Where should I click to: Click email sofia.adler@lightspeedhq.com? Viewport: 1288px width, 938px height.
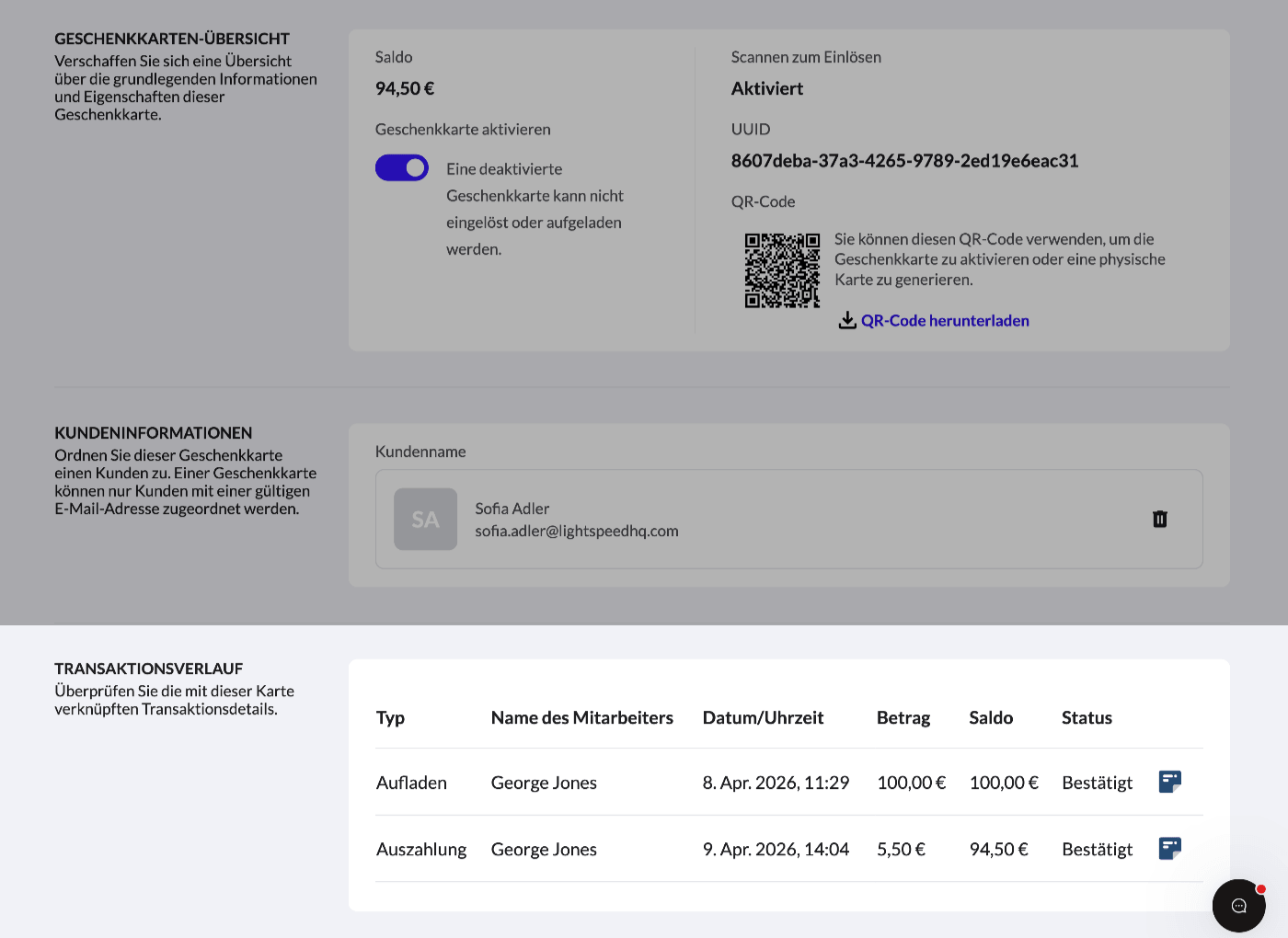coord(577,531)
